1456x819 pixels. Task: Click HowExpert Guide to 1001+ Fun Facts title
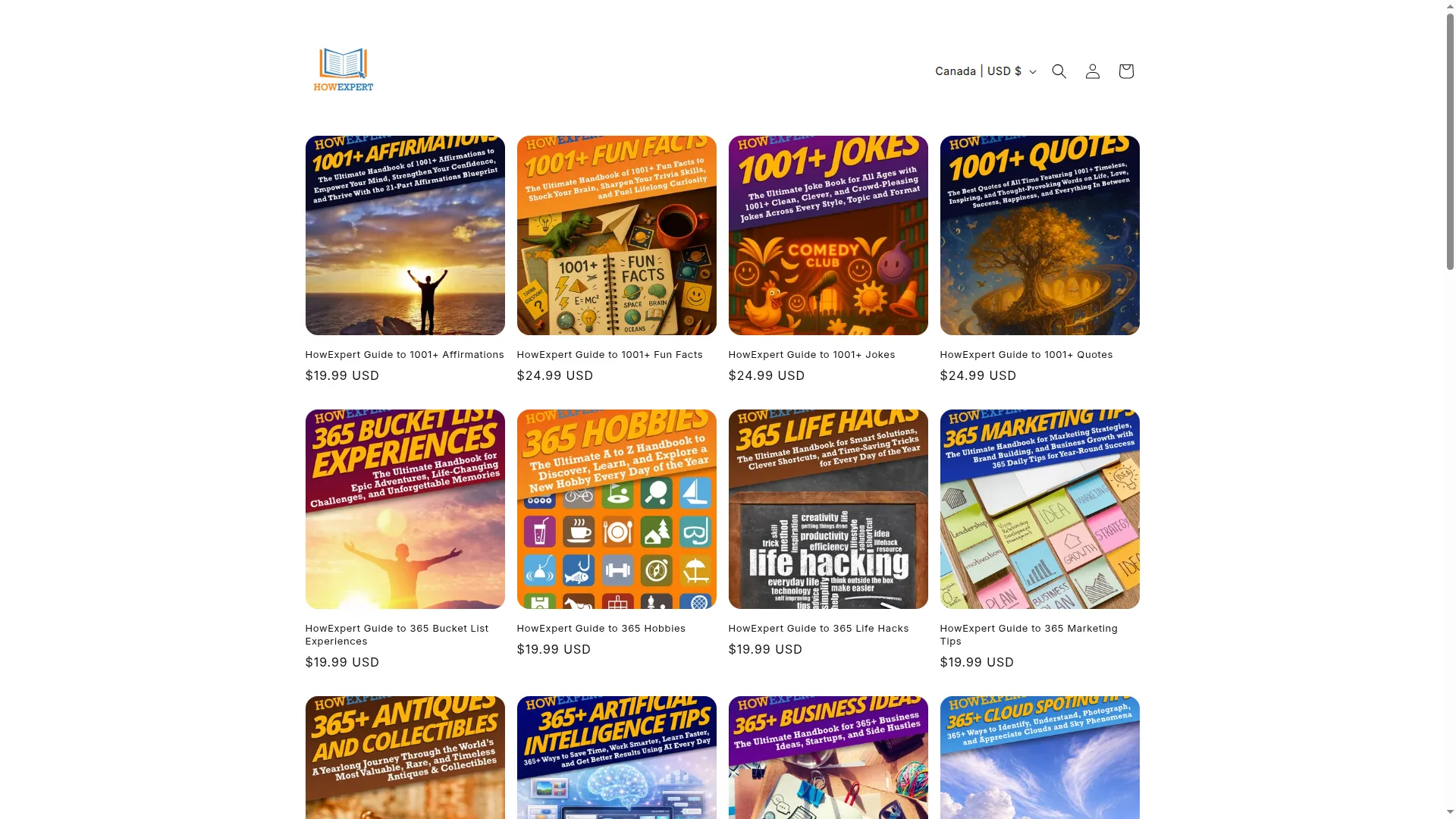[610, 355]
